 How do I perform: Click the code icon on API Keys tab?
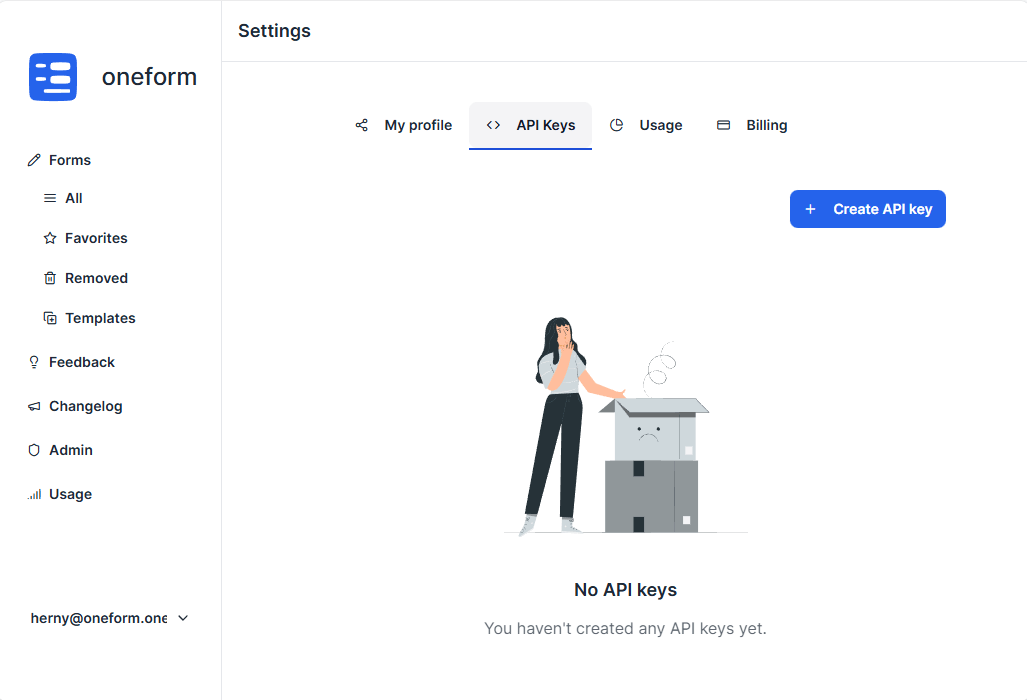tap(493, 125)
